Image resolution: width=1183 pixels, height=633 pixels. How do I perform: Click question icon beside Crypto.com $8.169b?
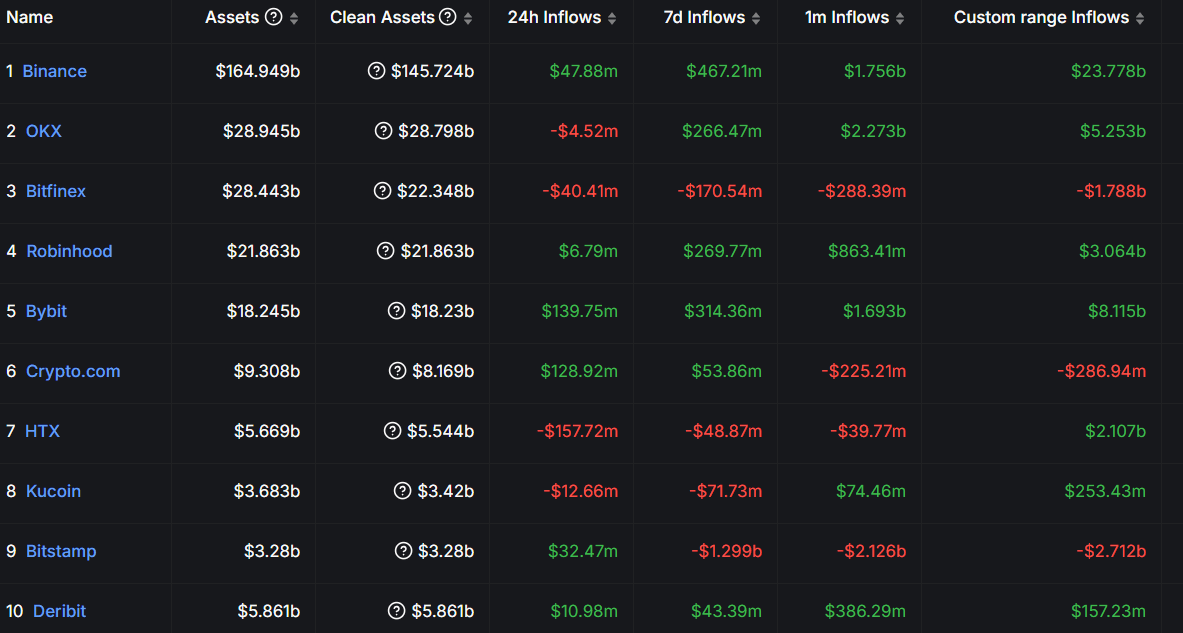click(x=398, y=371)
